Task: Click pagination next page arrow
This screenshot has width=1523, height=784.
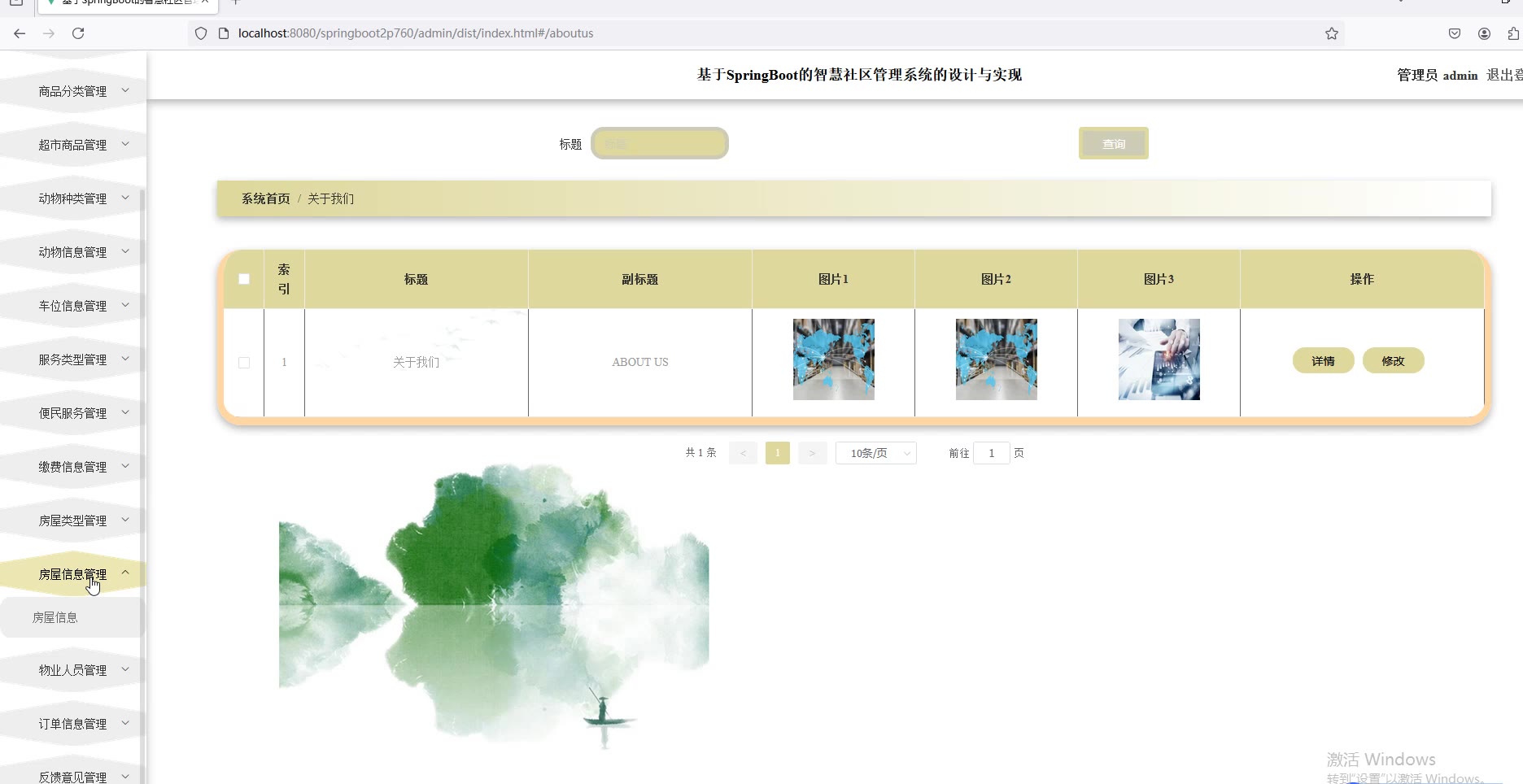Action: tap(812, 453)
